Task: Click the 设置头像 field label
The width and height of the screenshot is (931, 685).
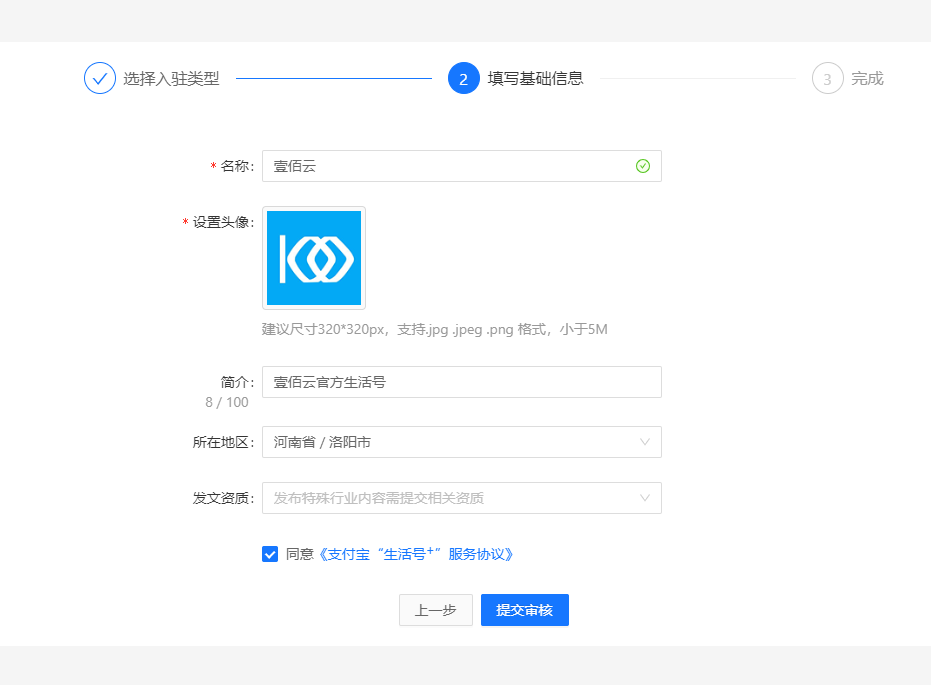Action: pyautogui.click(x=223, y=223)
